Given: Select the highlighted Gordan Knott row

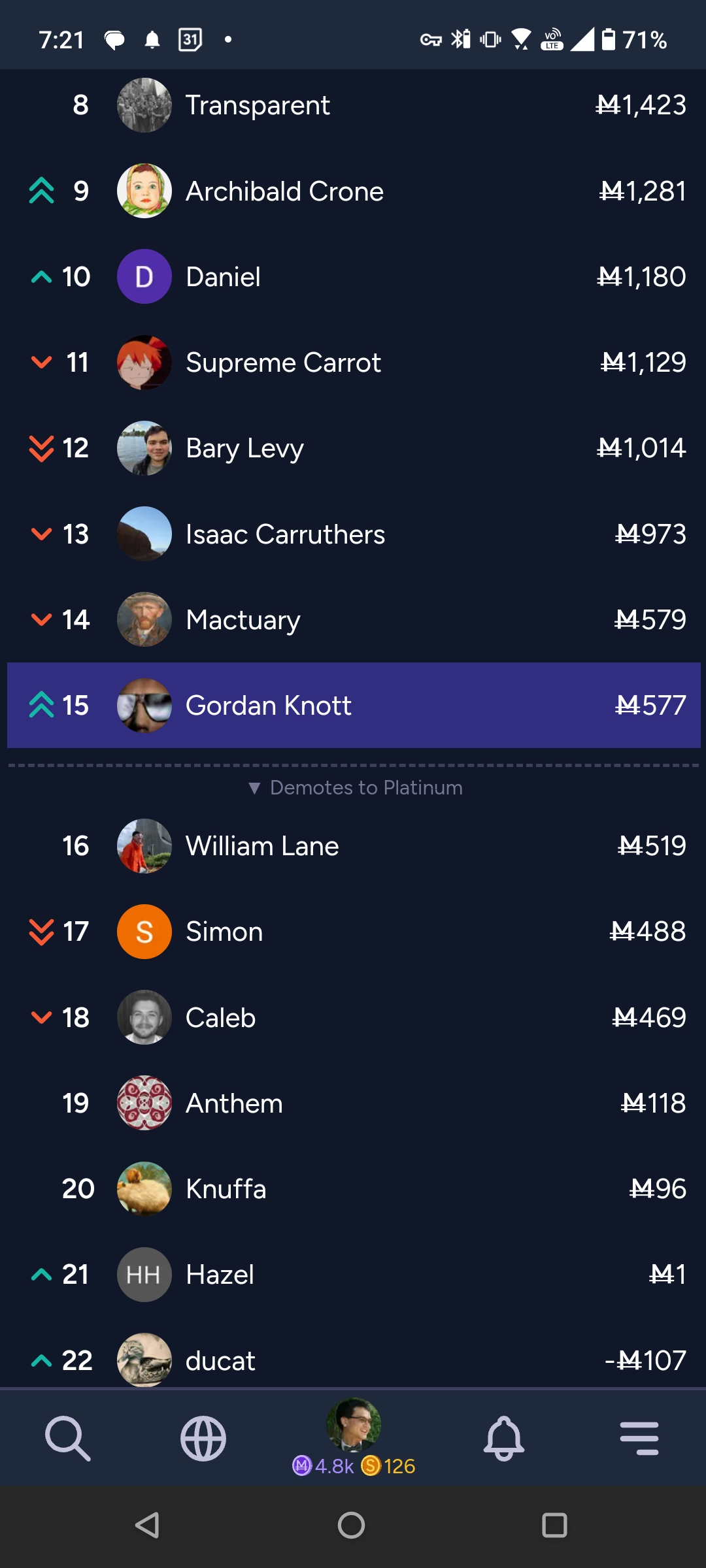Looking at the screenshot, I should 354,706.
